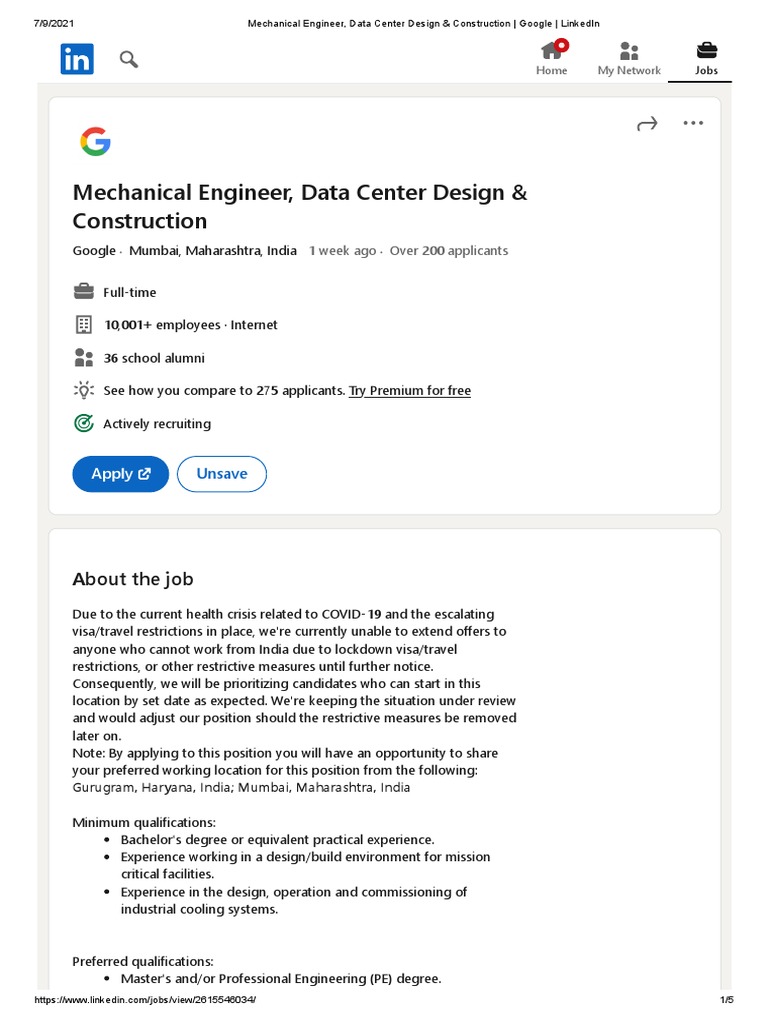
Task: Click the Full-time briefcase icon
Action: coord(84,292)
